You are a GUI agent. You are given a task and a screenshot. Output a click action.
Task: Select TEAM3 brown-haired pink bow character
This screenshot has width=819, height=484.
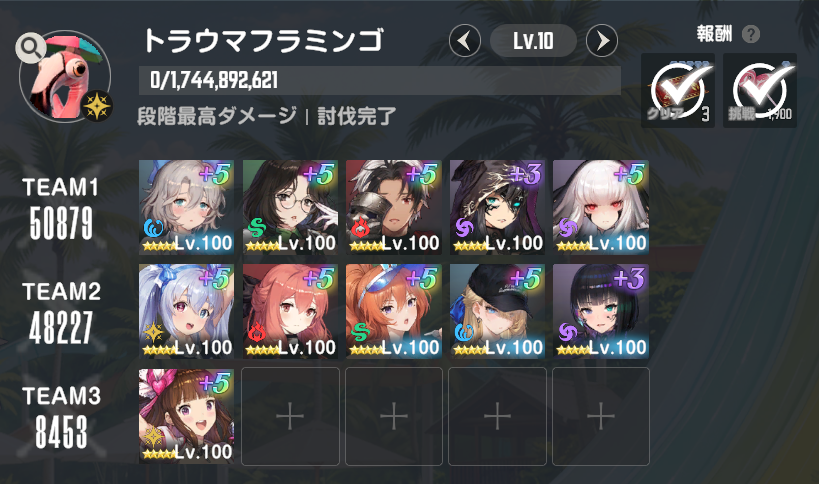(186, 416)
